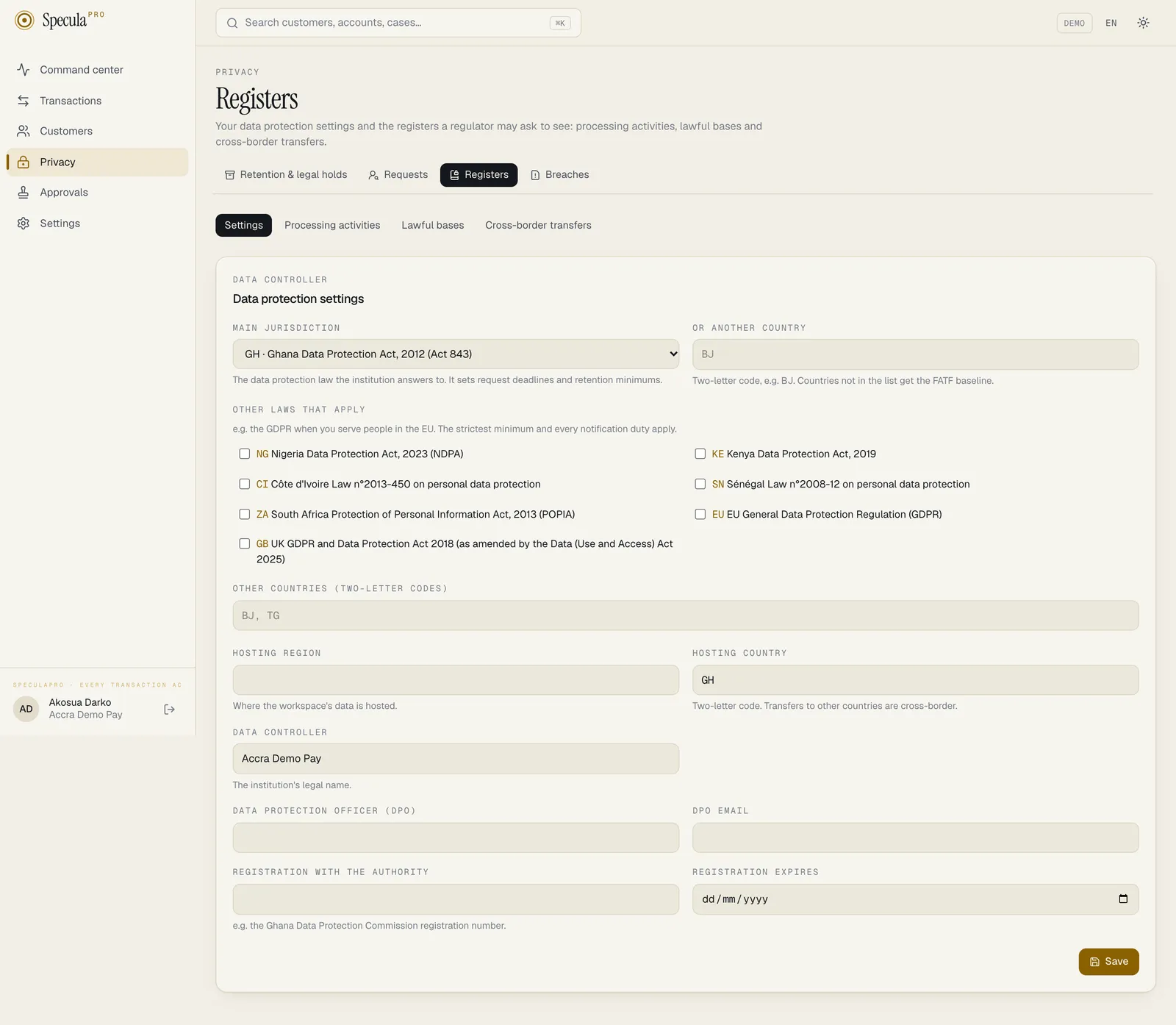Tick the Sénégal law checkbox
Viewport: 1176px width, 1025px height.
point(700,484)
